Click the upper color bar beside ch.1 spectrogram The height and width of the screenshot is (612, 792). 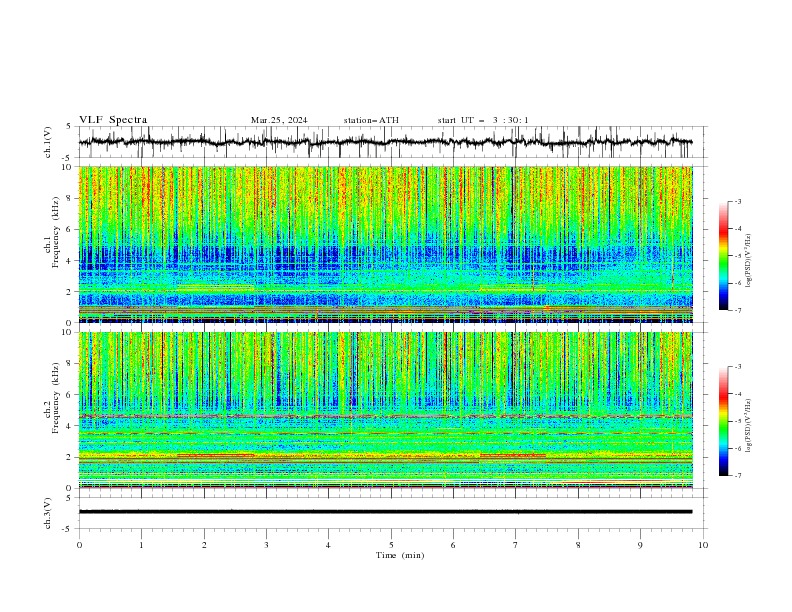click(724, 256)
